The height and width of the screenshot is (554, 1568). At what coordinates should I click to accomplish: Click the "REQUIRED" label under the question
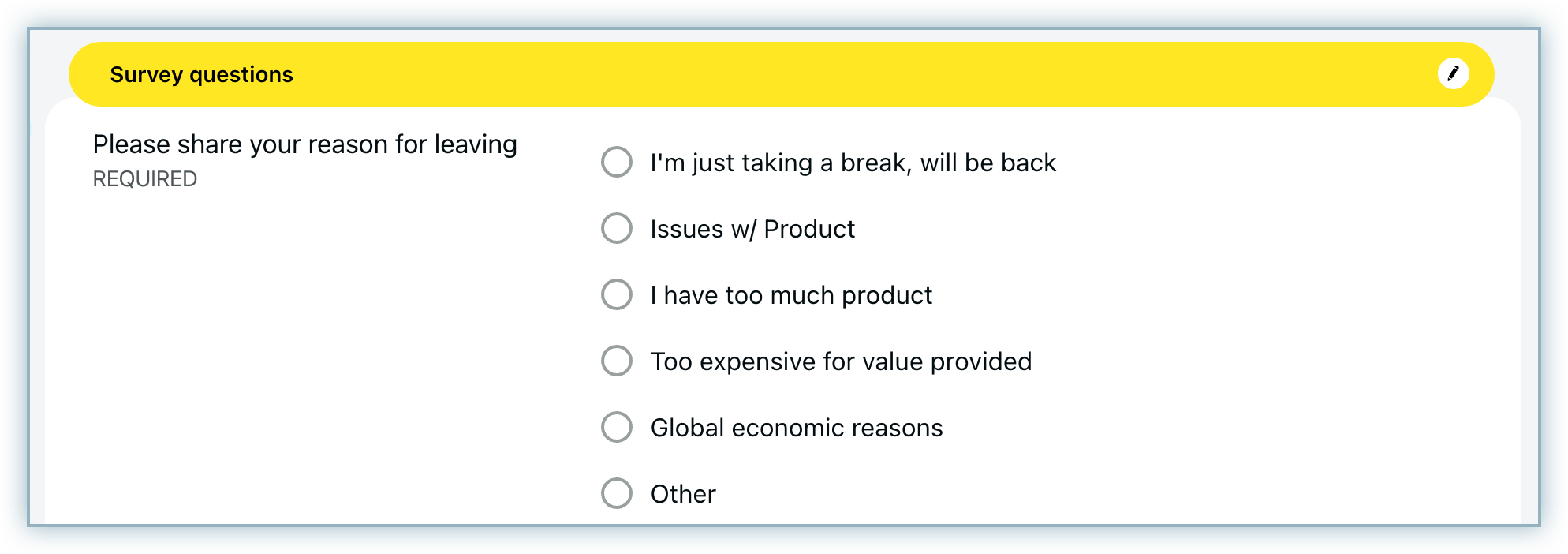click(145, 179)
